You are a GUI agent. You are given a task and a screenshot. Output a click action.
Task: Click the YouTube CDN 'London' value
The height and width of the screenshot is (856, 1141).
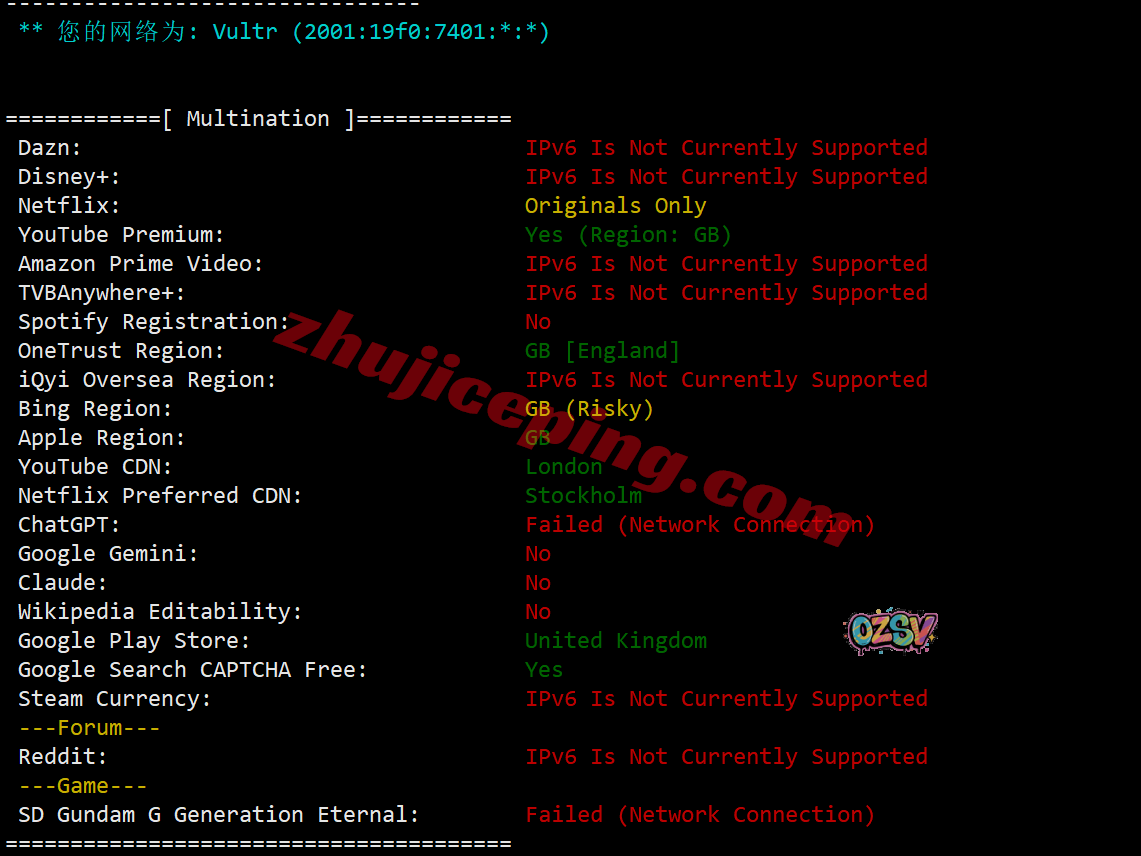tap(564, 467)
